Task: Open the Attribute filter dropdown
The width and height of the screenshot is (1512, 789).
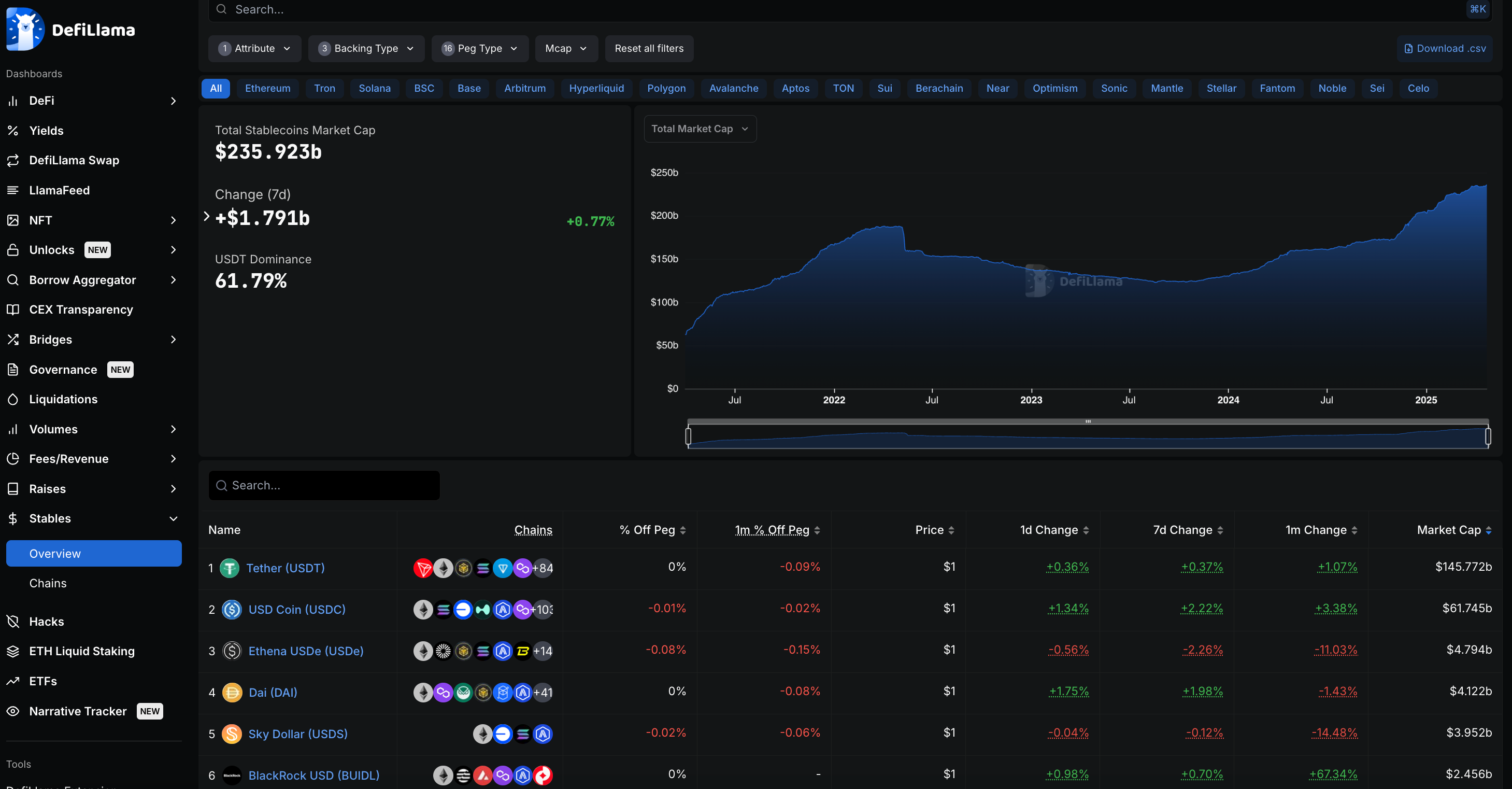Action: (255, 48)
